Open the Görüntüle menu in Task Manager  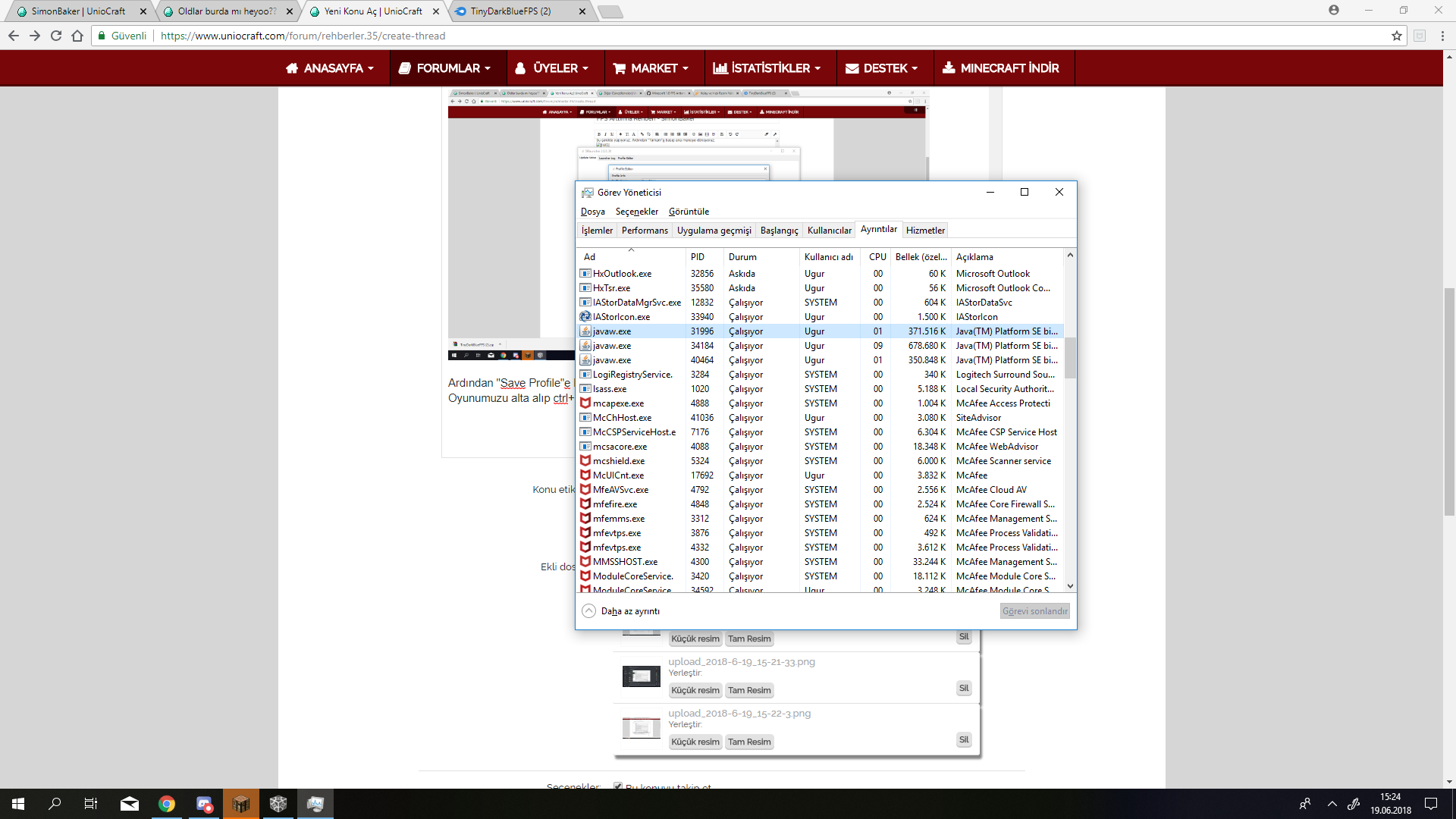click(689, 212)
